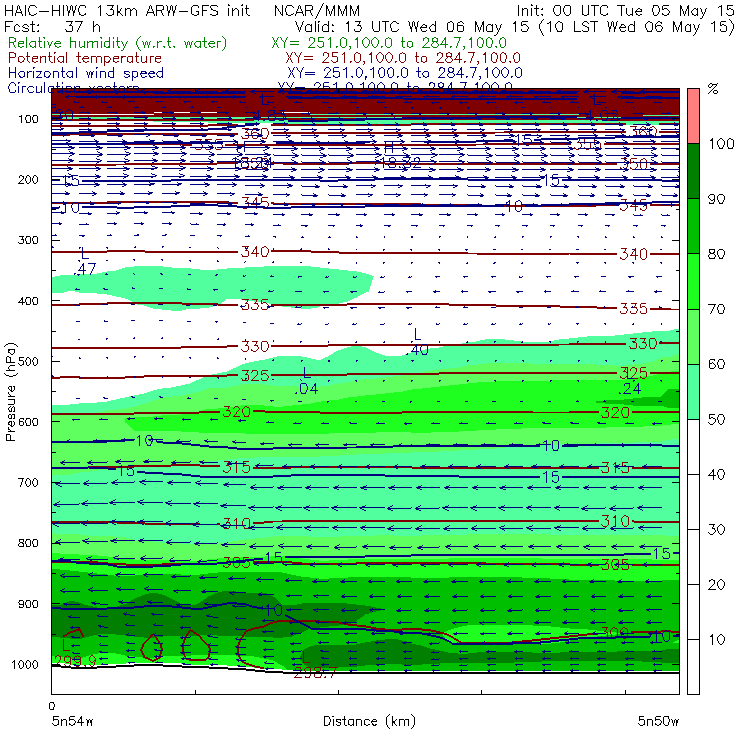Click the pressure axis '400' tick label
The image size is (740, 740).
pyautogui.click(x=28, y=301)
